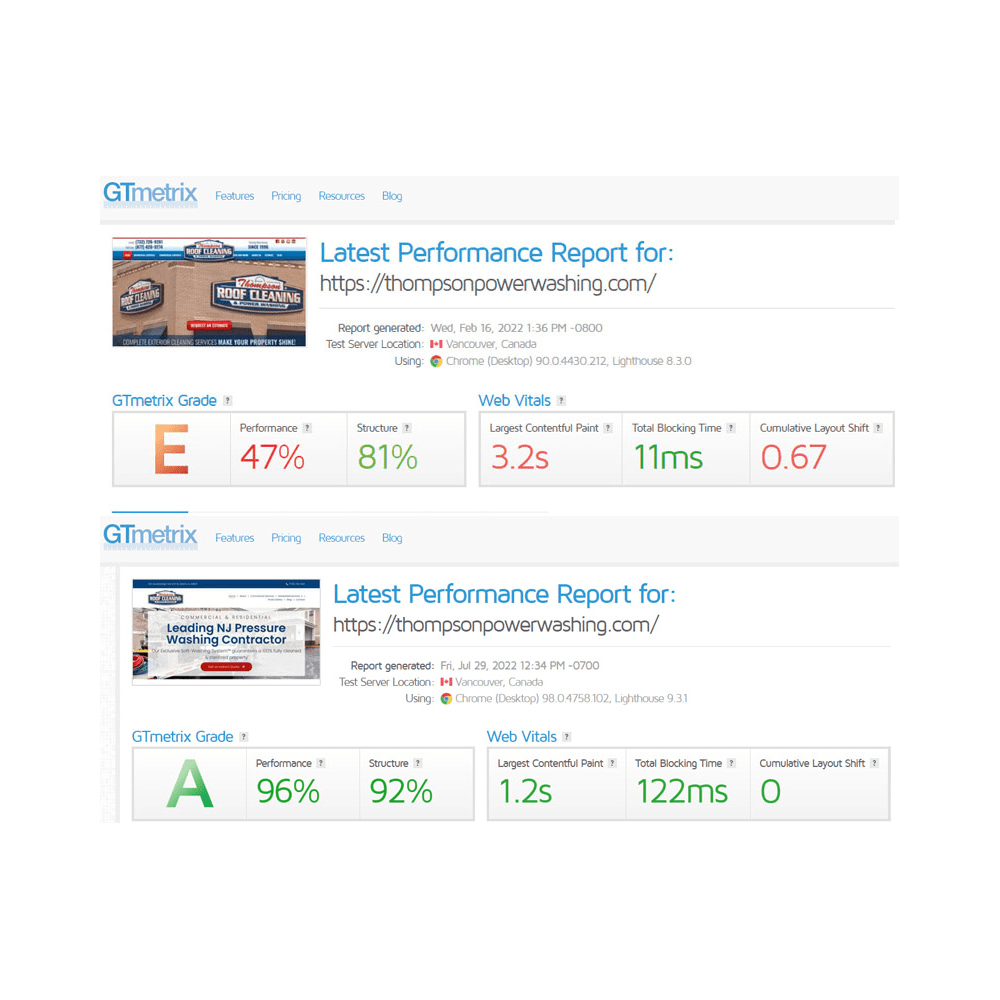Click the help icon beside the upper GTmetrix Grade

[x=228, y=401]
